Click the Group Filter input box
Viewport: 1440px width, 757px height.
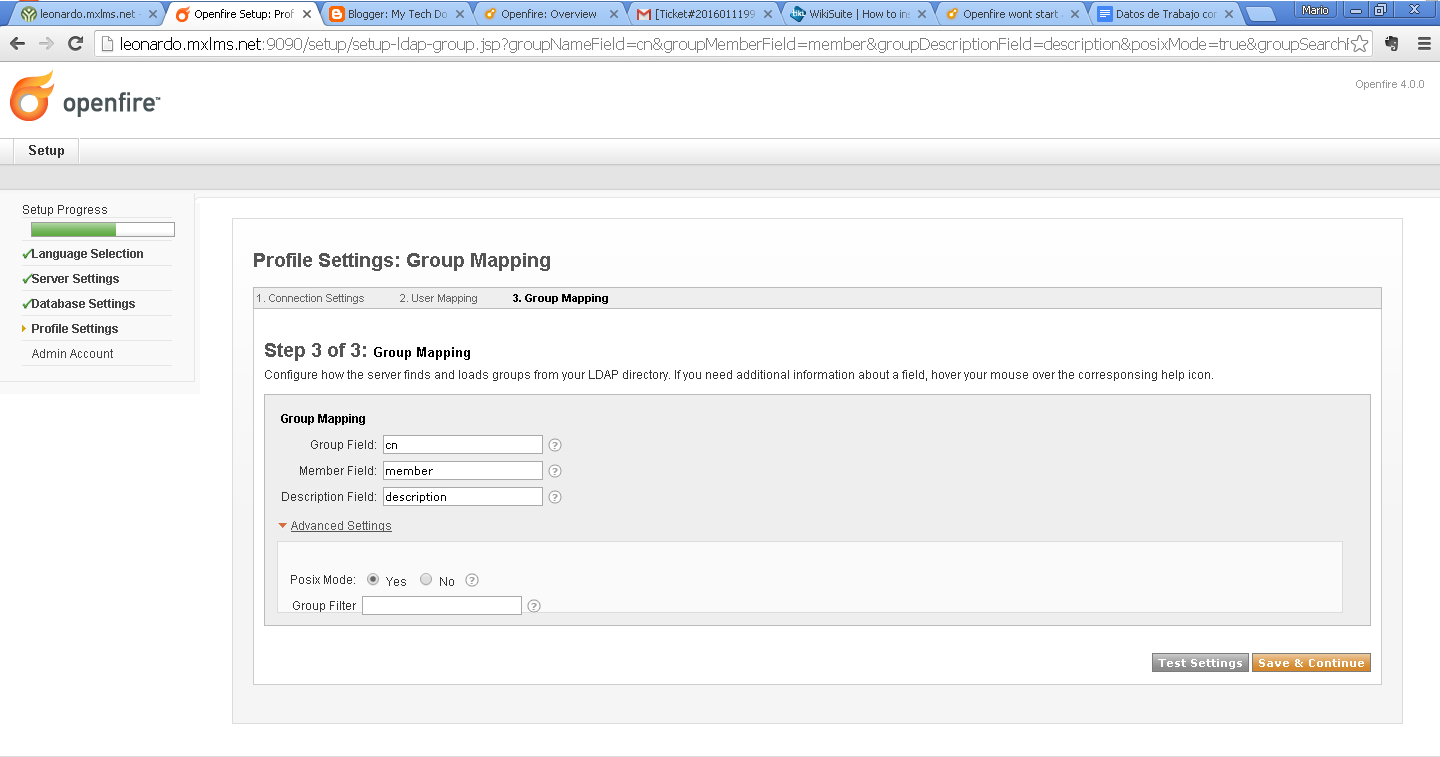(x=442, y=606)
